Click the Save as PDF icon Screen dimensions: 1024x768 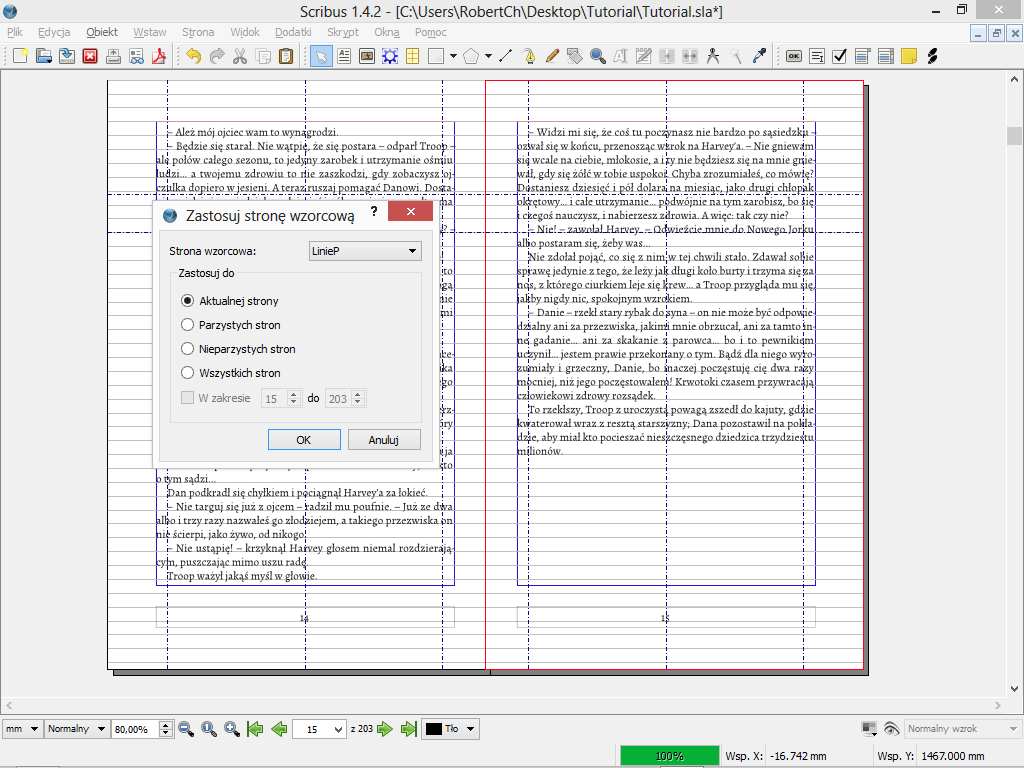coord(157,56)
